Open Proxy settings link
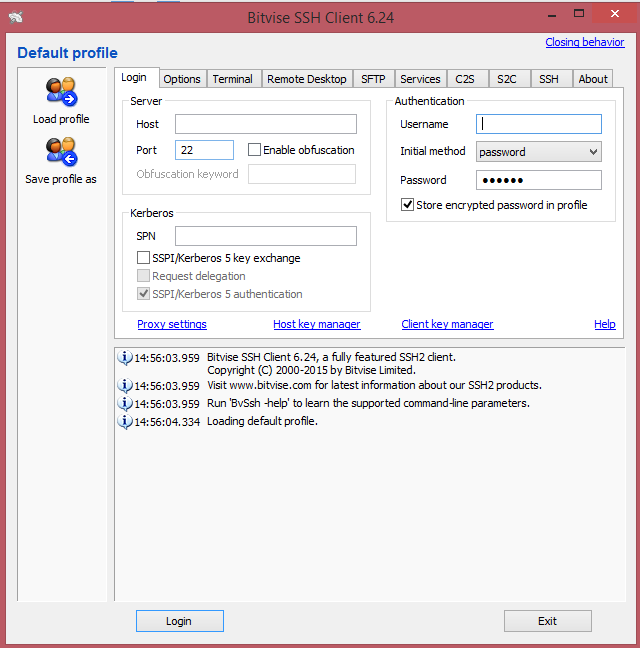640x648 pixels. [x=172, y=324]
